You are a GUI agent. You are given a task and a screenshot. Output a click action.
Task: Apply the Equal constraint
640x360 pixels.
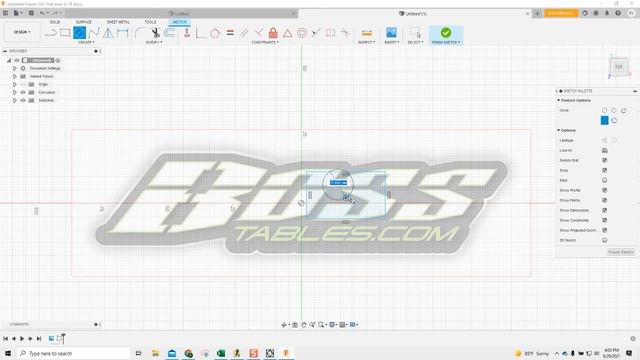pyautogui.click(x=230, y=33)
